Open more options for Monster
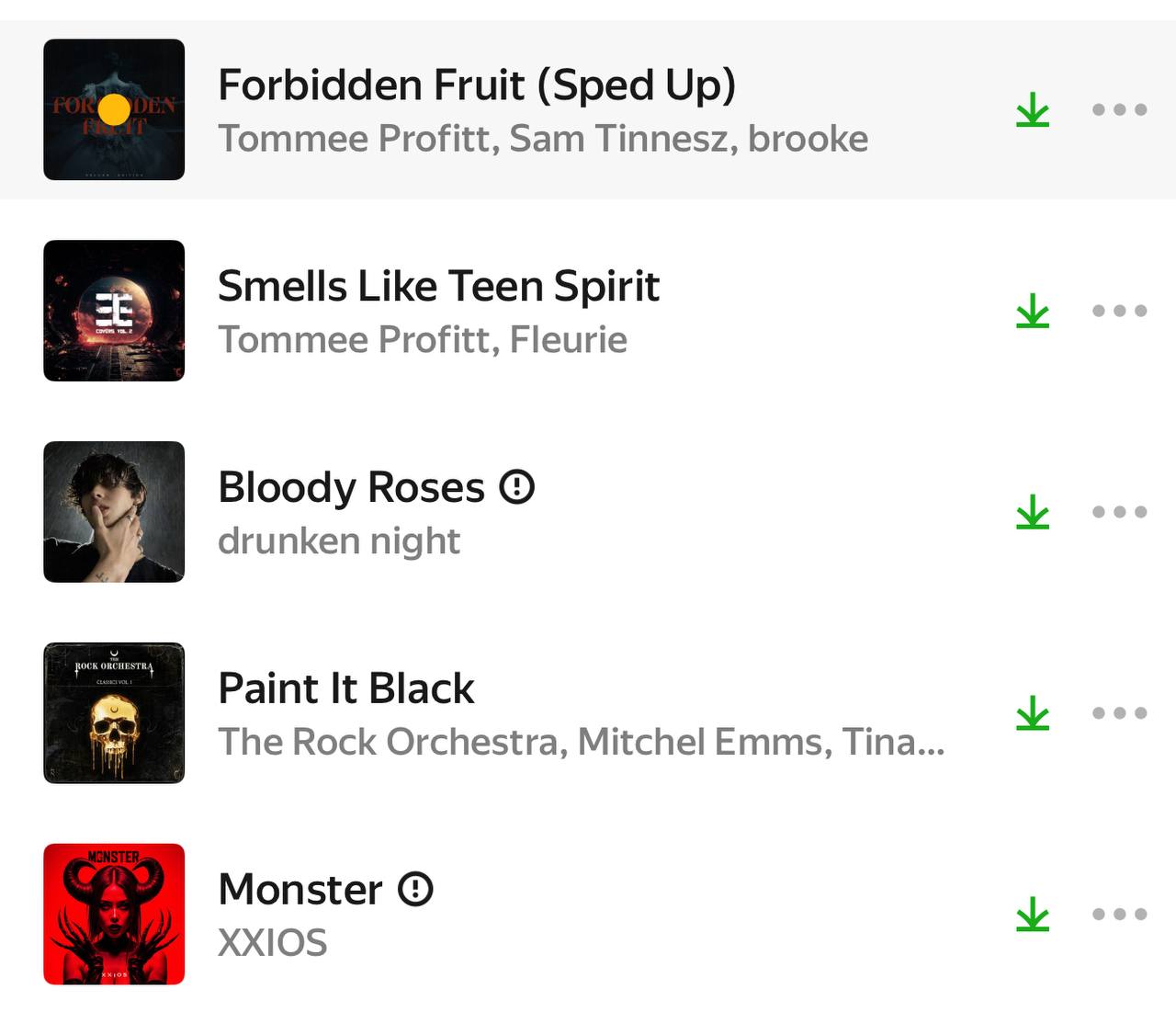 [x=1119, y=914]
